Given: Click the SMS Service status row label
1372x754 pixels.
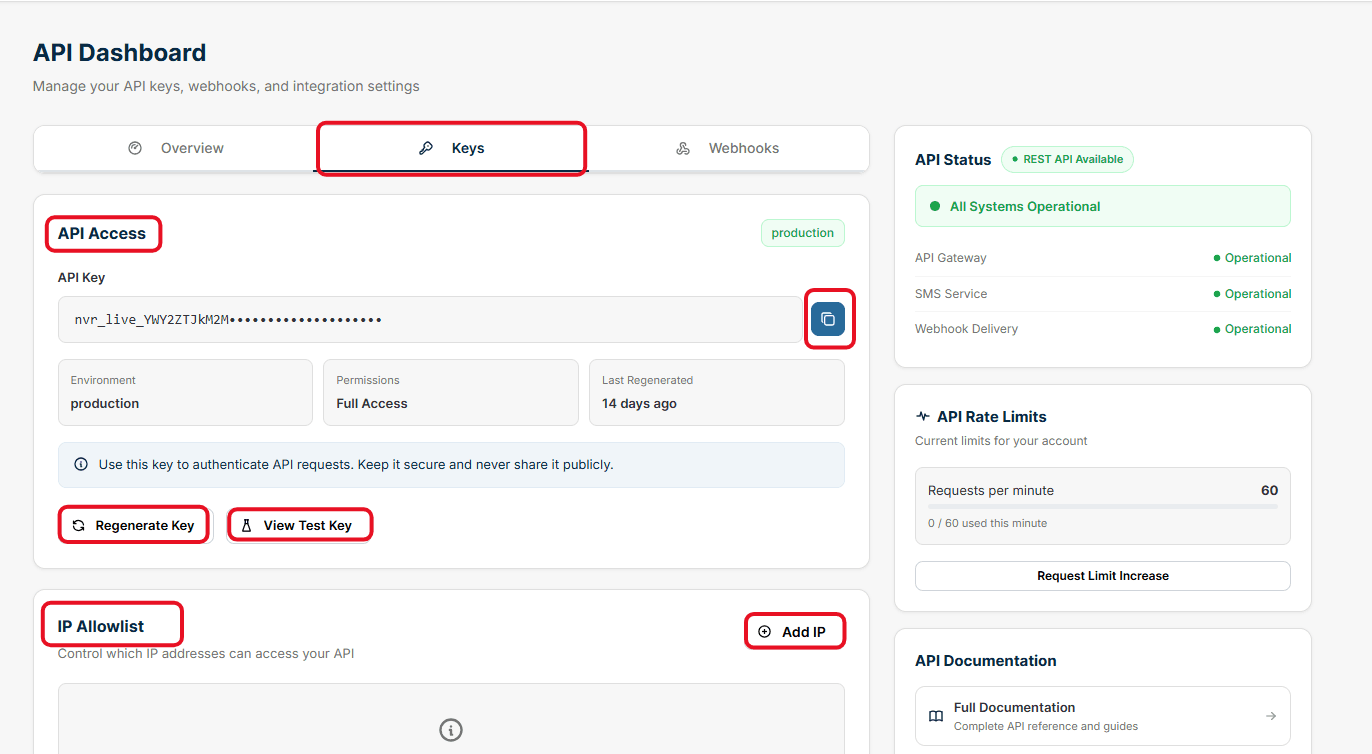Looking at the screenshot, I should [x=951, y=294].
